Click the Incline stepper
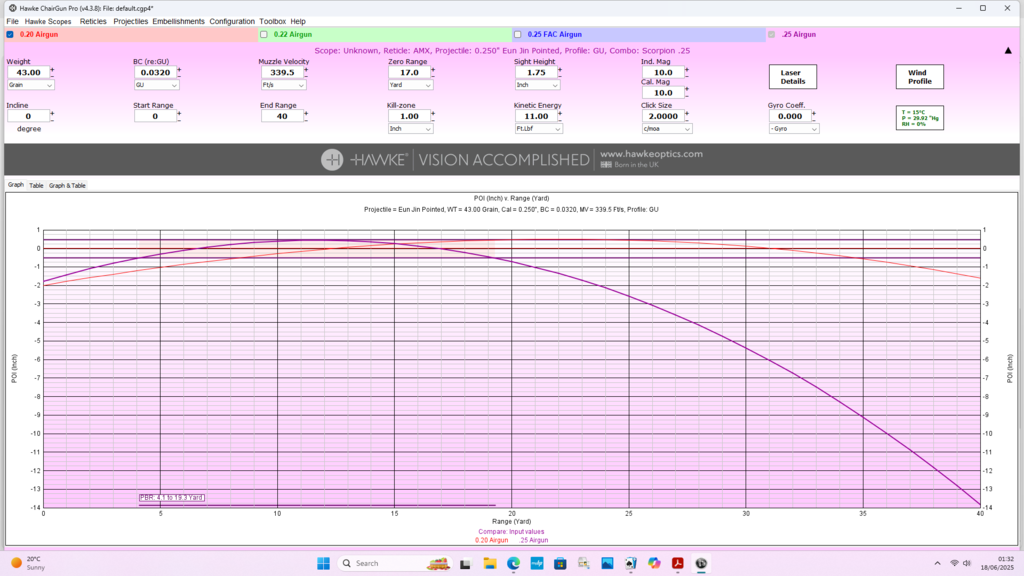Viewport: 1024px width, 576px height. pyautogui.click(x=52, y=116)
